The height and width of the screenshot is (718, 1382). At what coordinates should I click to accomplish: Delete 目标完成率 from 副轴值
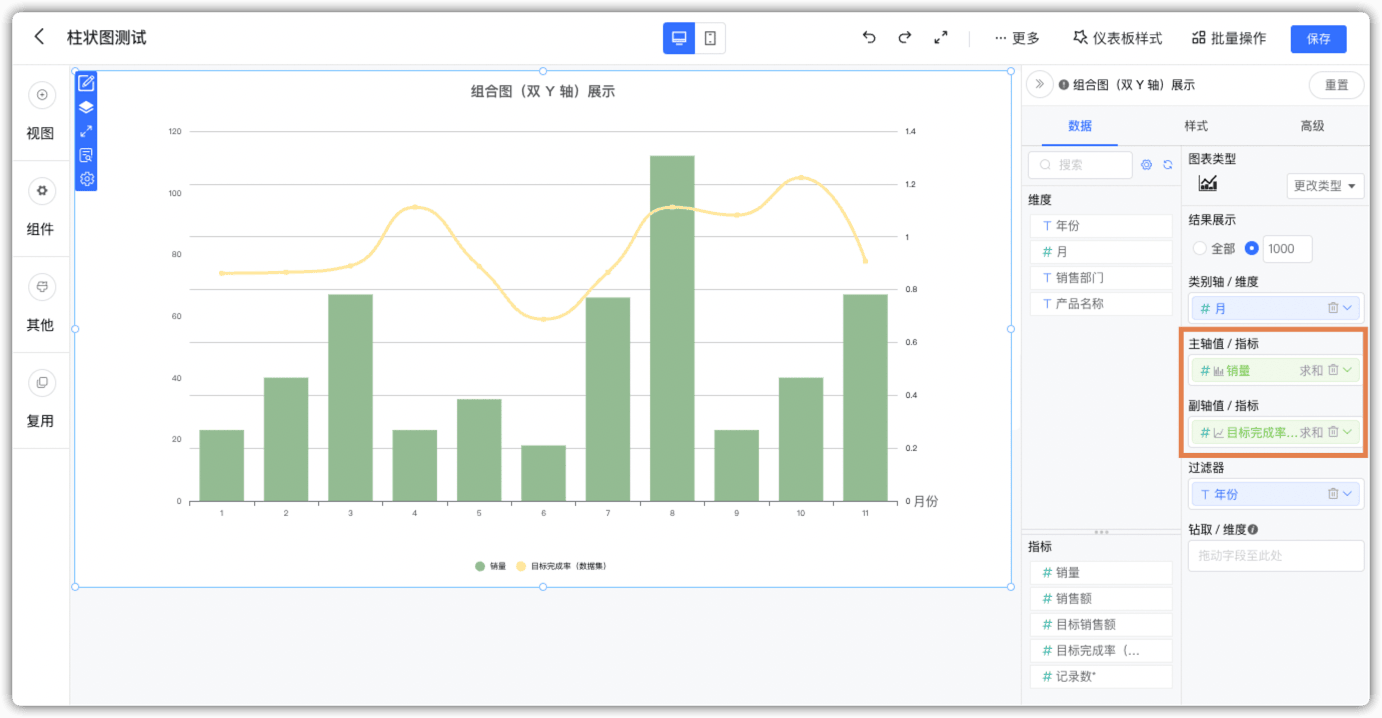pos(1332,432)
